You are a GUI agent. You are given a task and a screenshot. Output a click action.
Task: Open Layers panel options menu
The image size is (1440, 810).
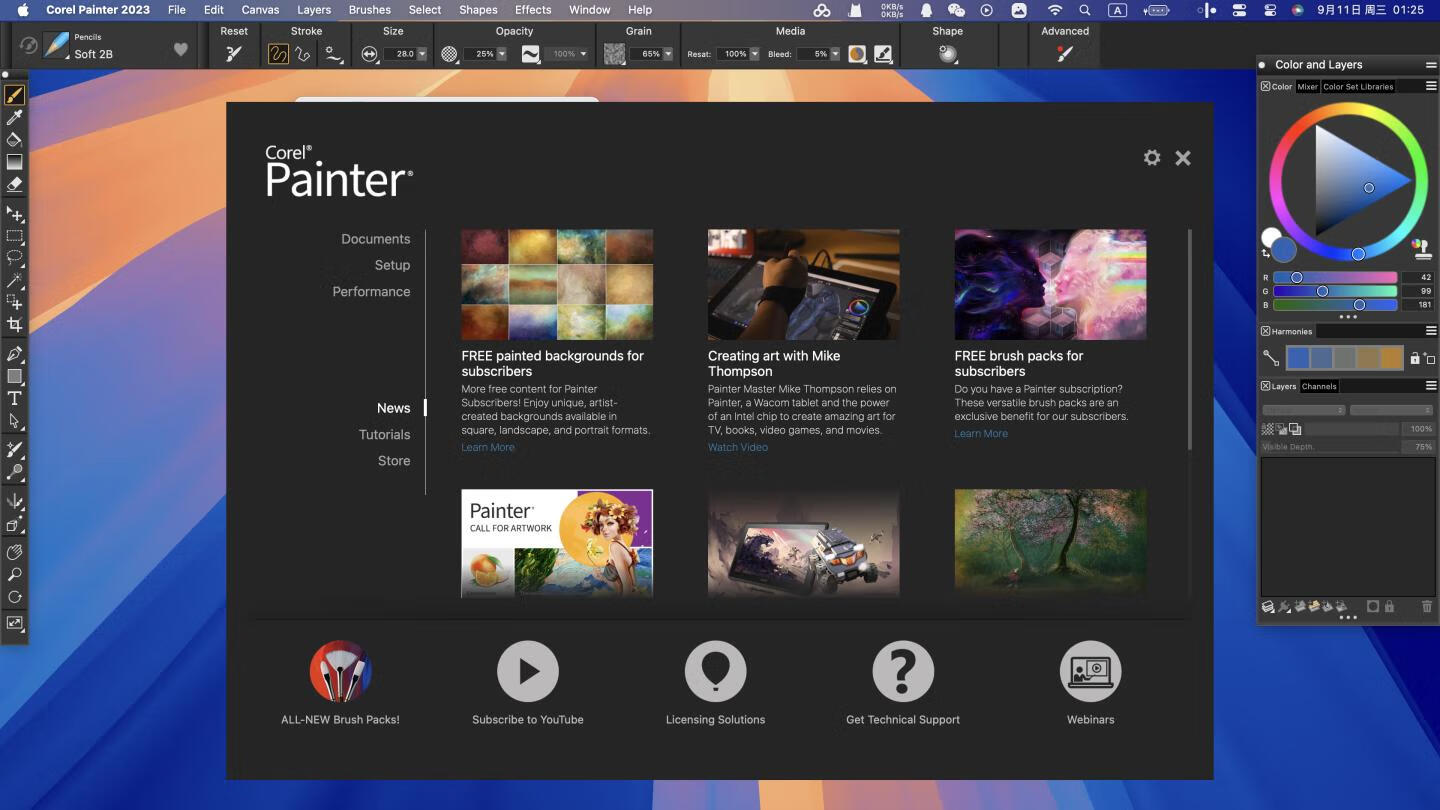pos(1431,386)
